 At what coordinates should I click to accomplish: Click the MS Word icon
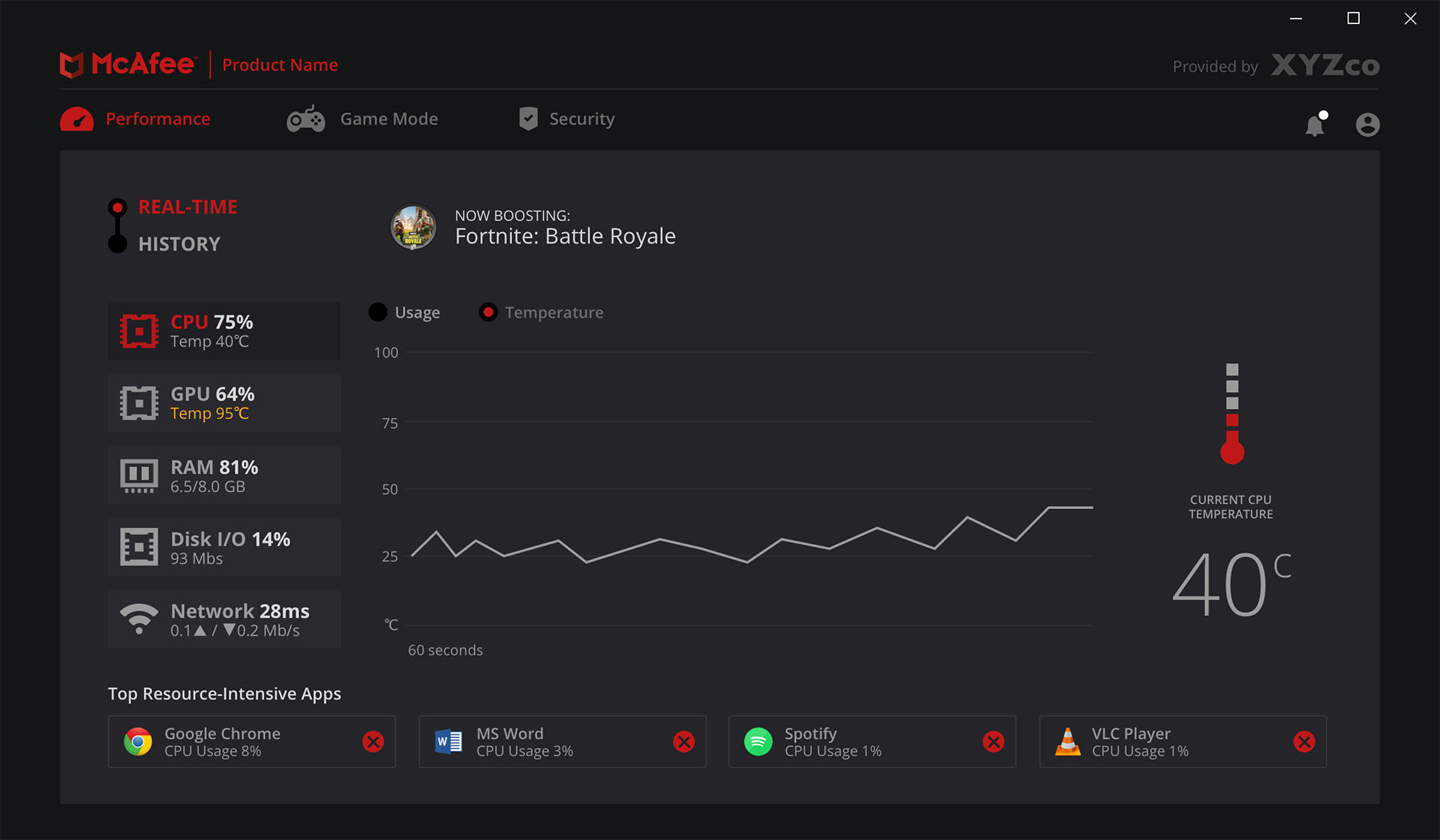[x=448, y=742]
